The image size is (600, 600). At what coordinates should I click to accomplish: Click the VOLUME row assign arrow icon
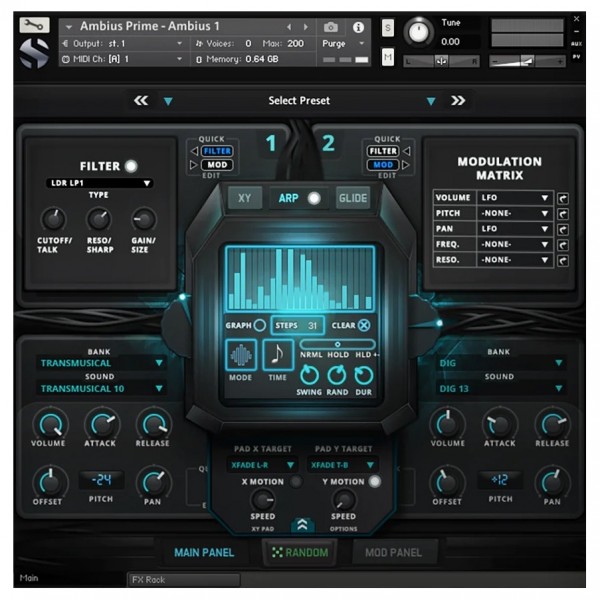(562, 198)
